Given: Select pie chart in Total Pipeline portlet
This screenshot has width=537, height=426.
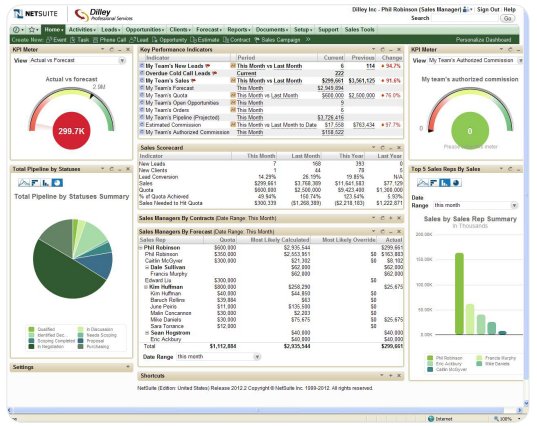Looking at the screenshot, I should point(57,183).
